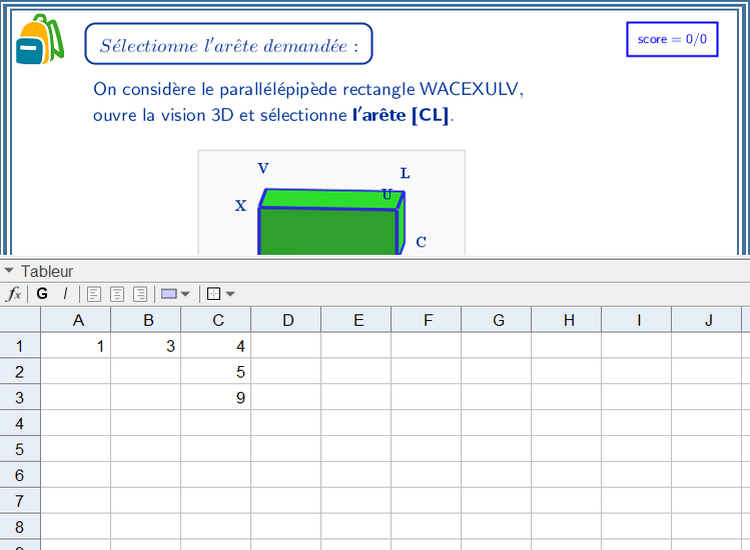Select column C header
Screen dimensions: 750x550
coord(216,319)
